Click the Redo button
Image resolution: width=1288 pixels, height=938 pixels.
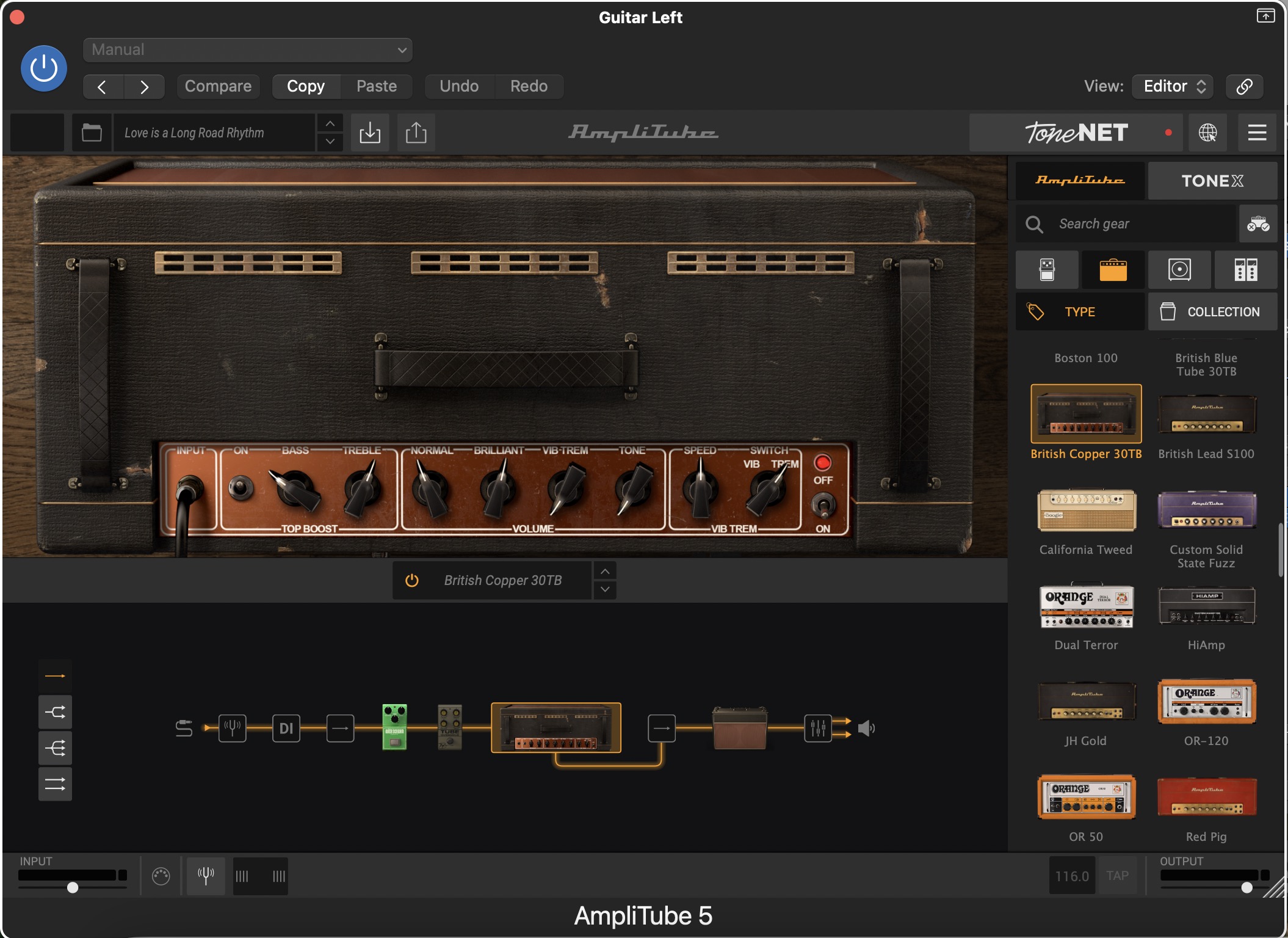click(x=529, y=86)
